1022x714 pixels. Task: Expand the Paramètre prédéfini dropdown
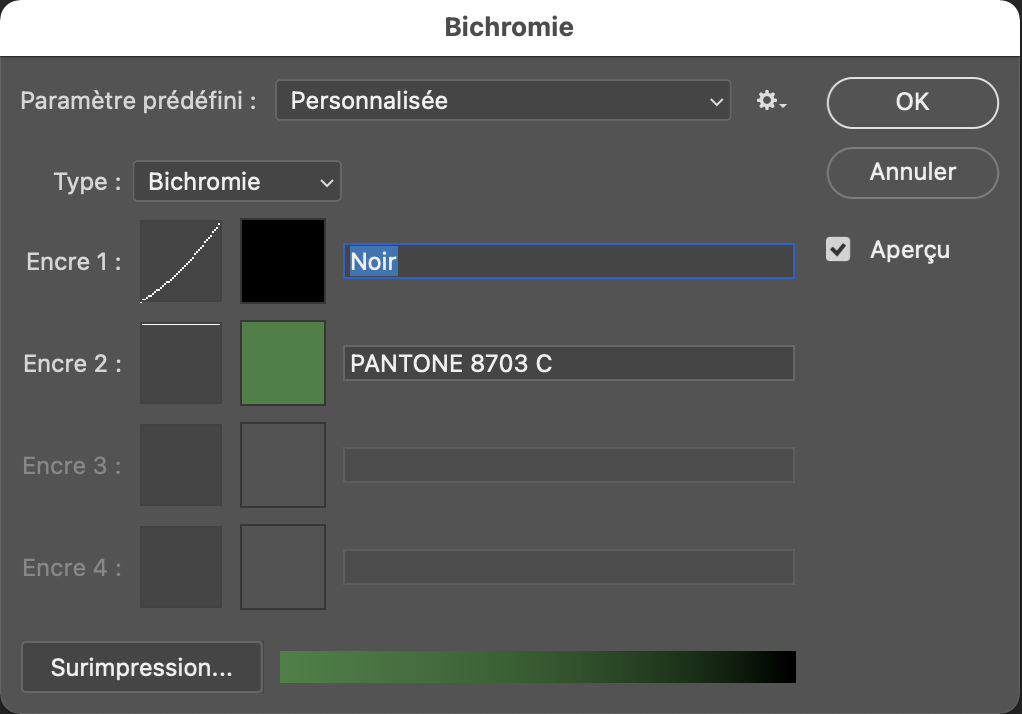503,101
